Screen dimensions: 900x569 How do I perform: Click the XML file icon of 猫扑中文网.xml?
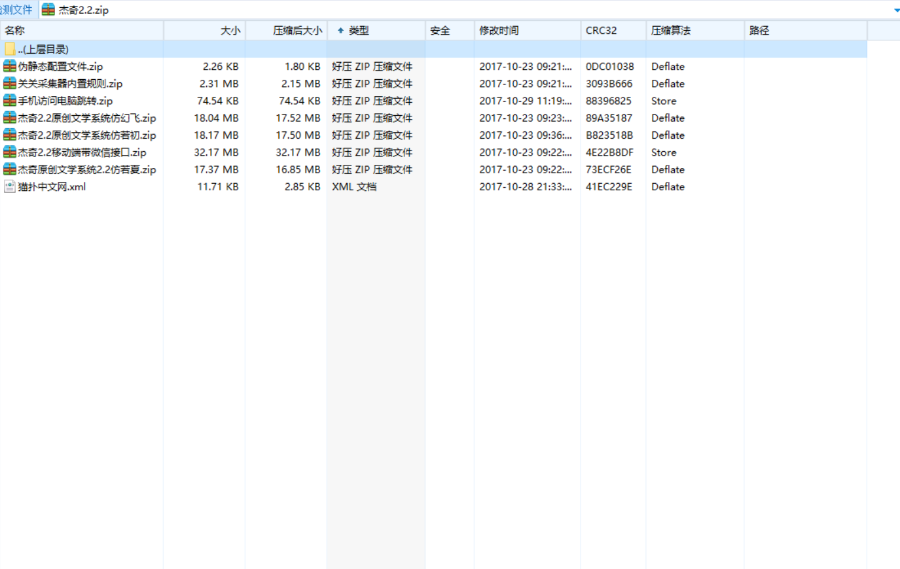(10, 187)
